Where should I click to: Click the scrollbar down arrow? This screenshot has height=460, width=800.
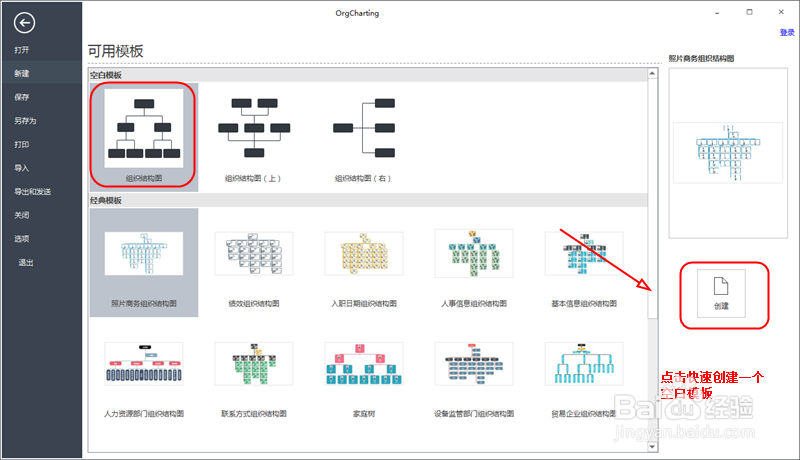pyautogui.click(x=652, y=447)
